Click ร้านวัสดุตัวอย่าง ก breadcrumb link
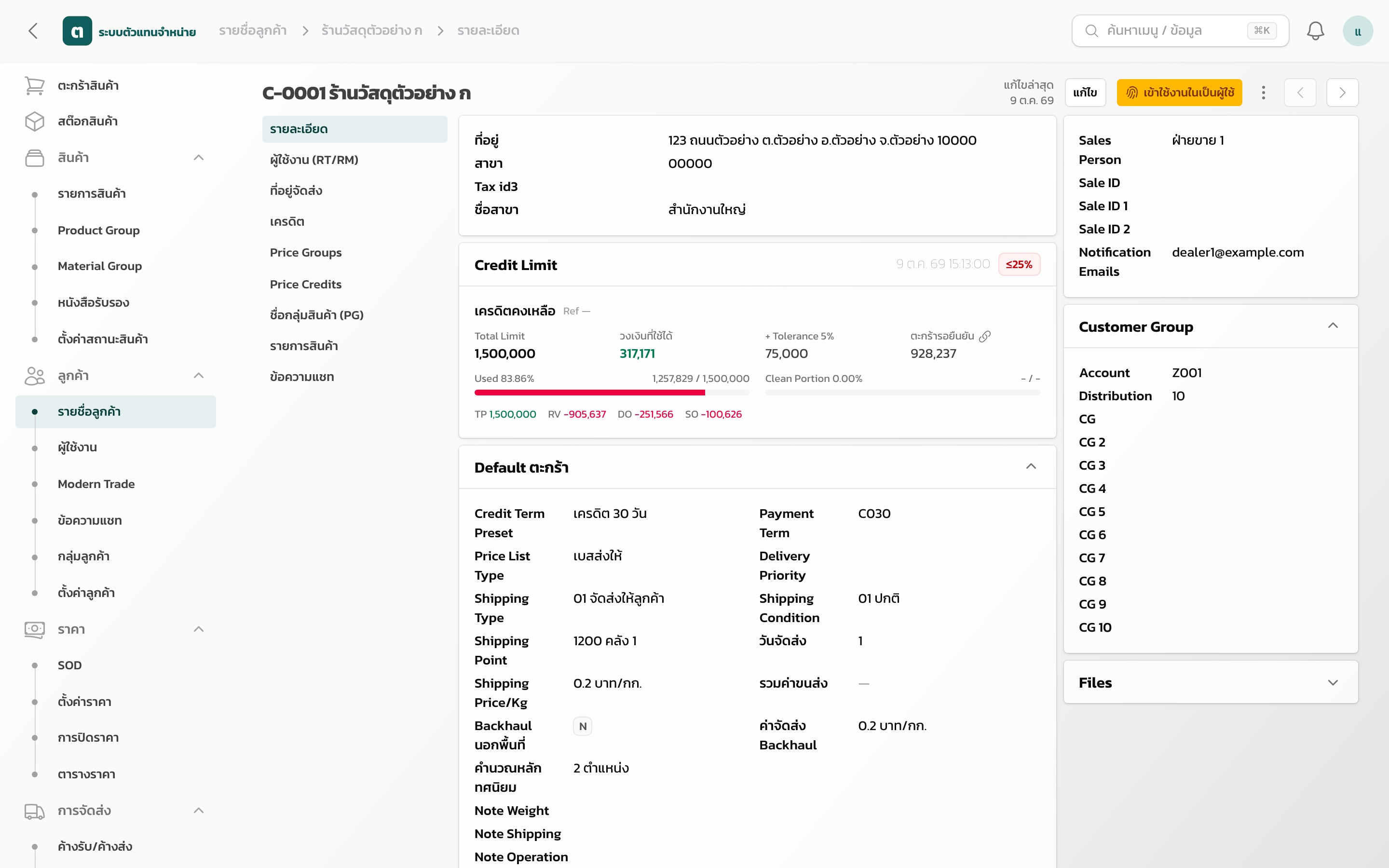Screen dimensions: 1389x868 (x=372, y=31)
